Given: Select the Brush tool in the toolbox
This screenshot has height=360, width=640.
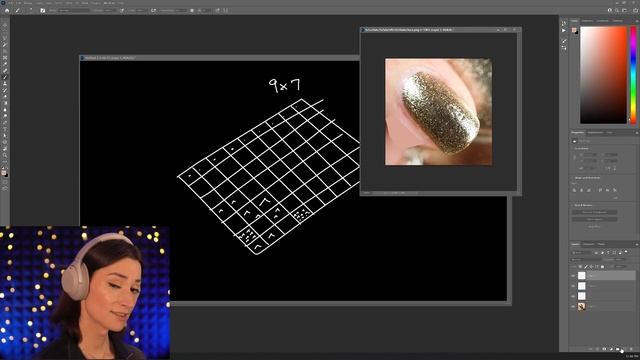Looking at the screenshot, I should [x=5, y=77].
